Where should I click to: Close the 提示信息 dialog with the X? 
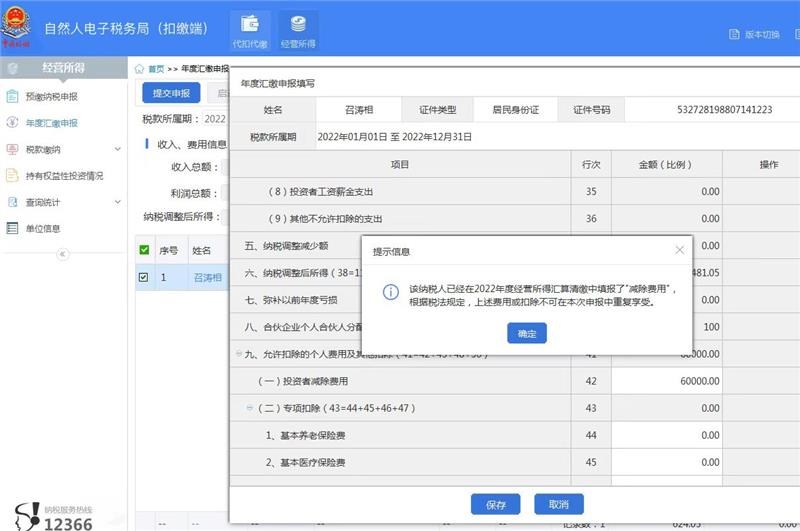pos(679,250)
